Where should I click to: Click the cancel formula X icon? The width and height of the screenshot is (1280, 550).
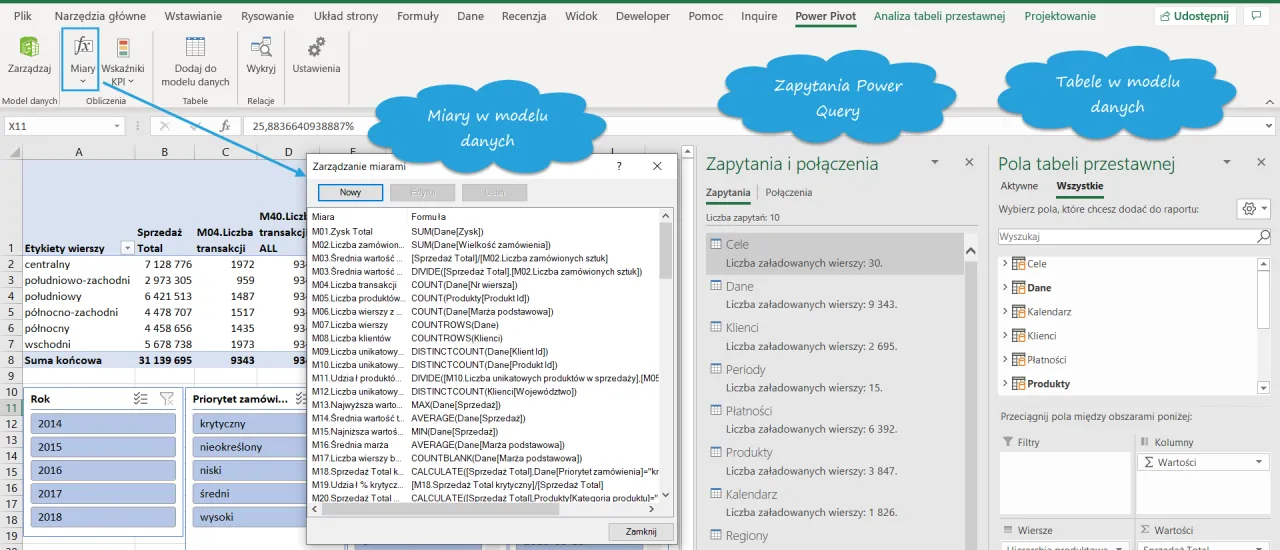[x=165, y=126]
